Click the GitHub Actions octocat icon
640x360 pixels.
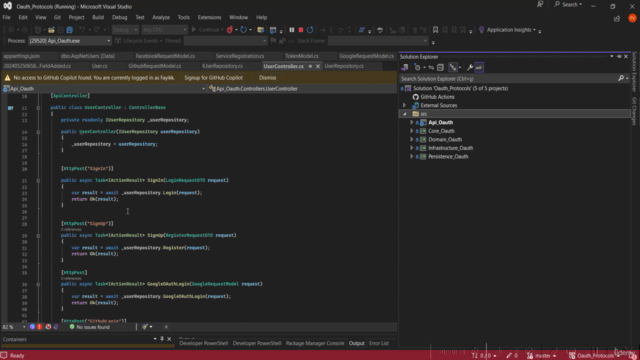pos(416,97)
